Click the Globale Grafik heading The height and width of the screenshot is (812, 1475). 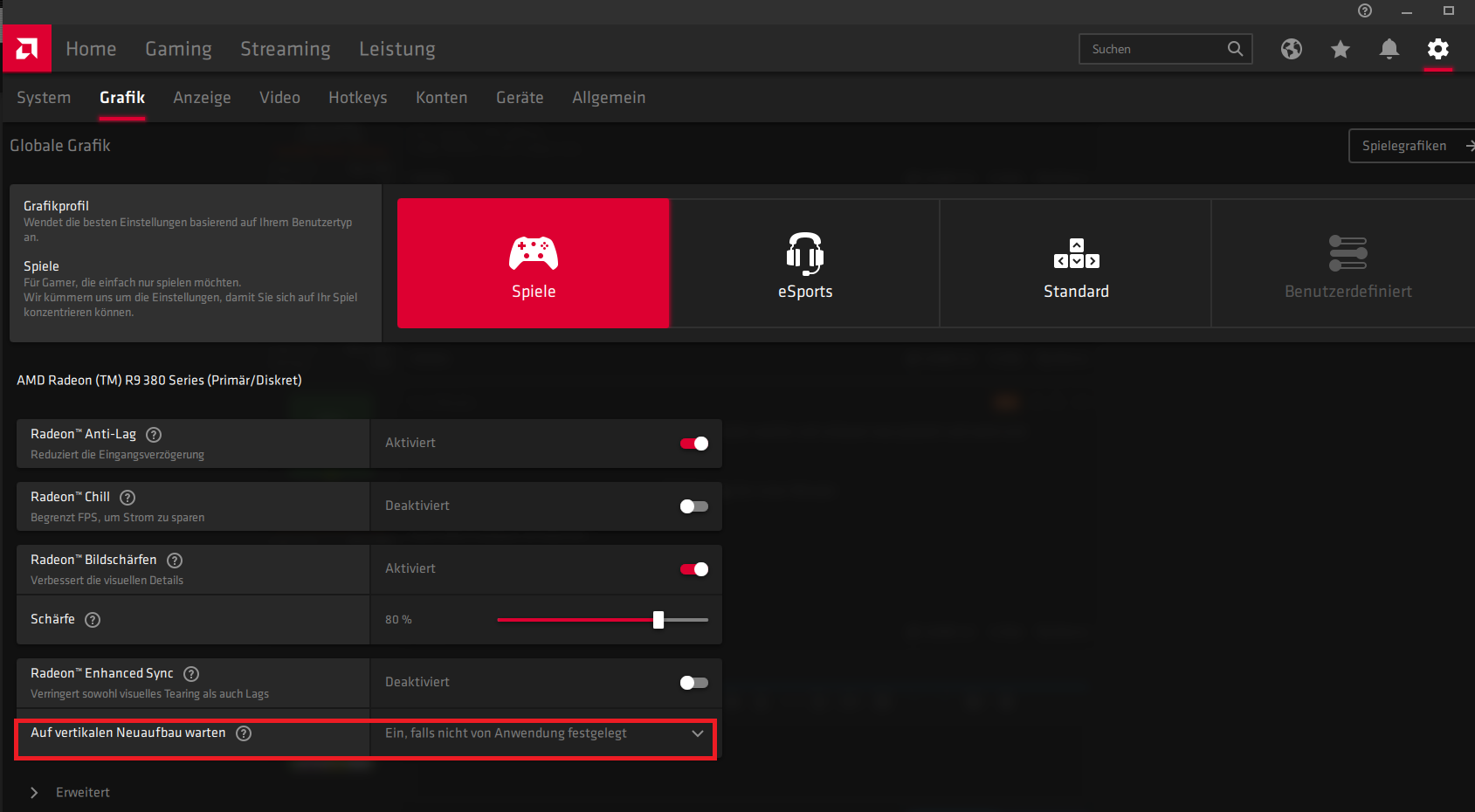coord(60,146)
